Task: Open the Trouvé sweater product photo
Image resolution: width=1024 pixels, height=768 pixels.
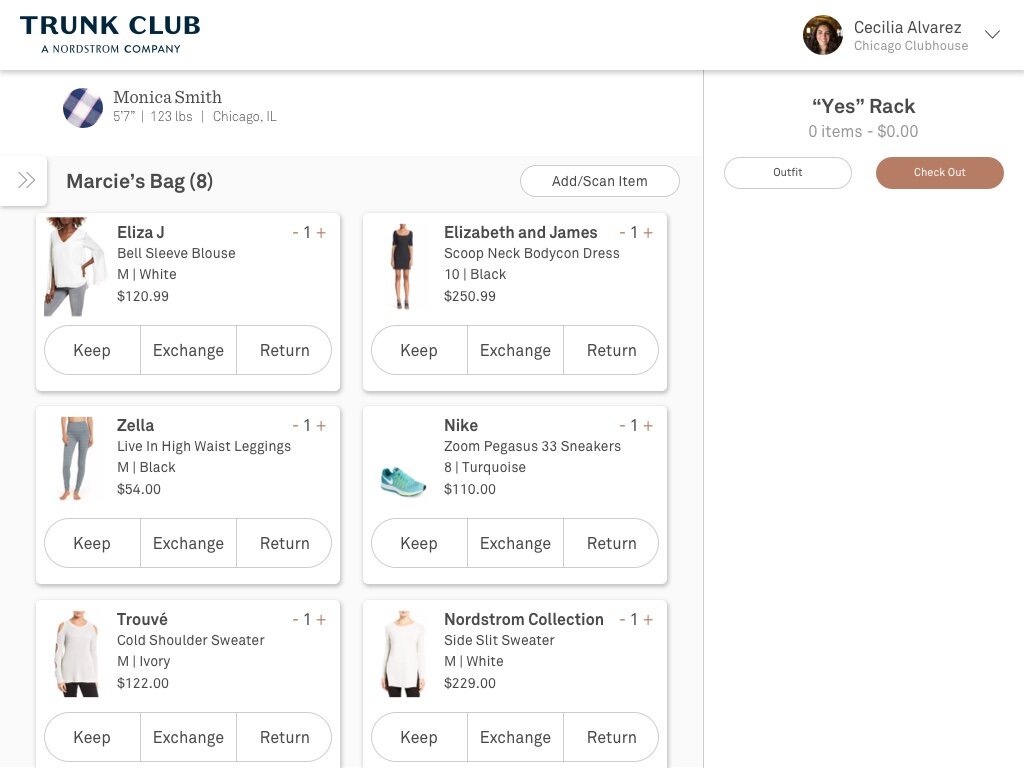Action: (x=78, y=654)
